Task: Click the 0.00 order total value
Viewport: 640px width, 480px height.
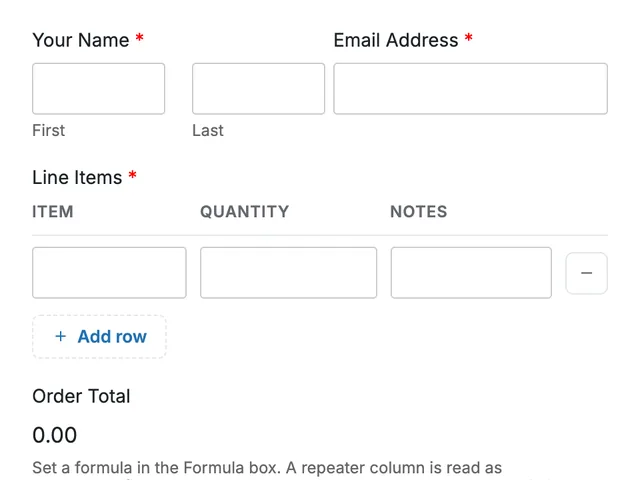Action: 54,435
